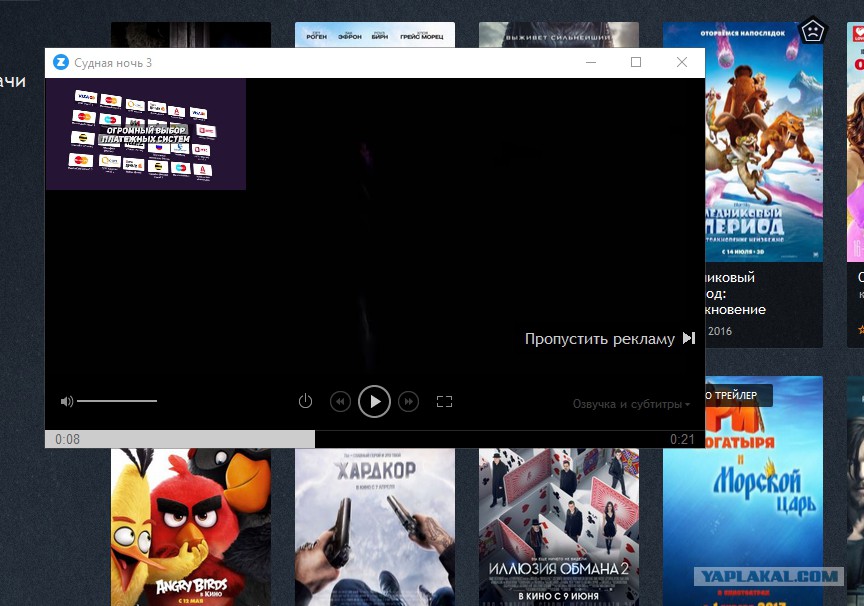
Task: Click Пропустить рекламу to skip the ad
Action: [600, 338]
